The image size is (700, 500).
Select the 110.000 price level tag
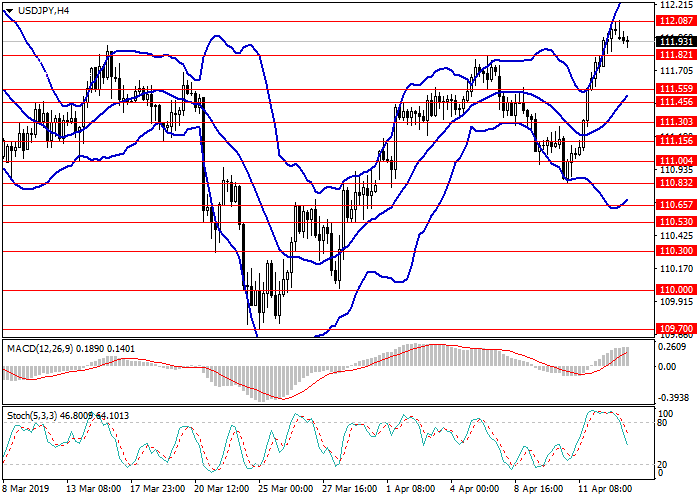676,289
